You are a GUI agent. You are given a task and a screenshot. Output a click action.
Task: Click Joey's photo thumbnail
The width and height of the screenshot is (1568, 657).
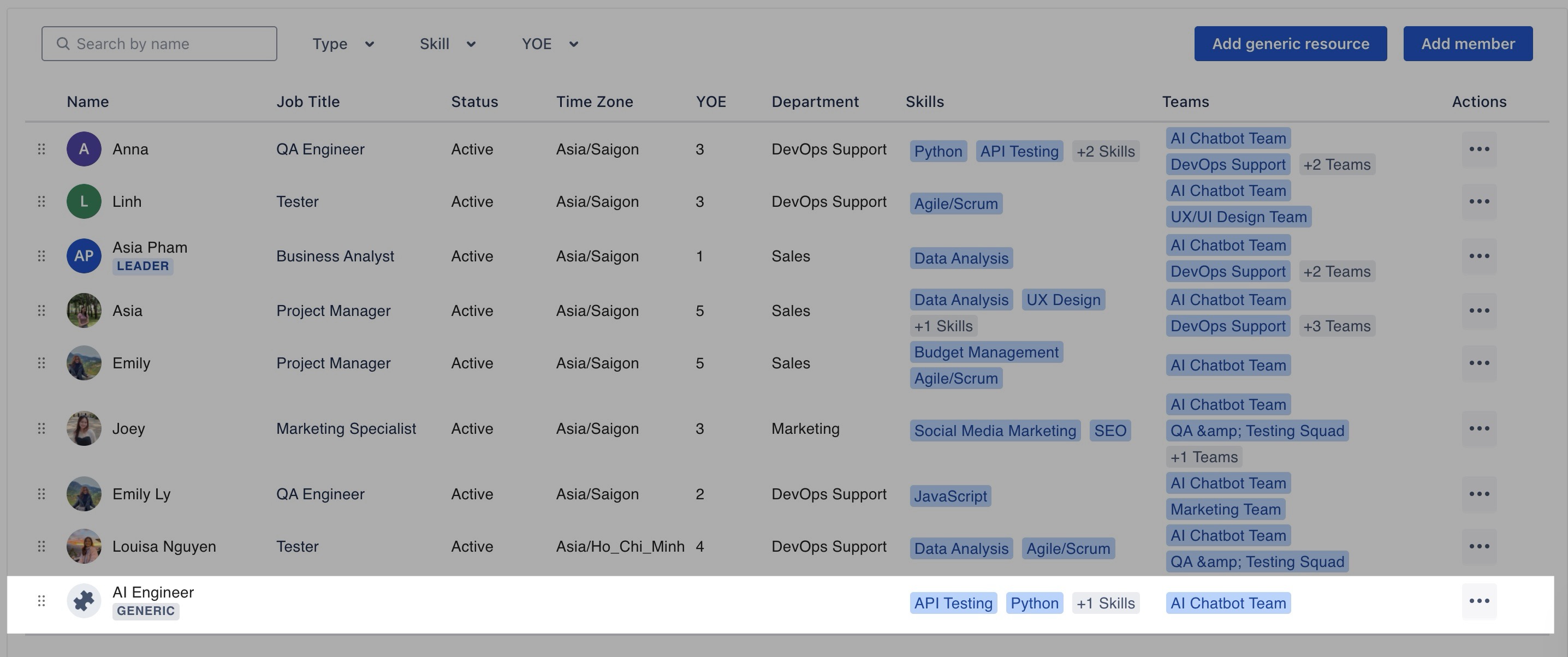click(84, 428)
